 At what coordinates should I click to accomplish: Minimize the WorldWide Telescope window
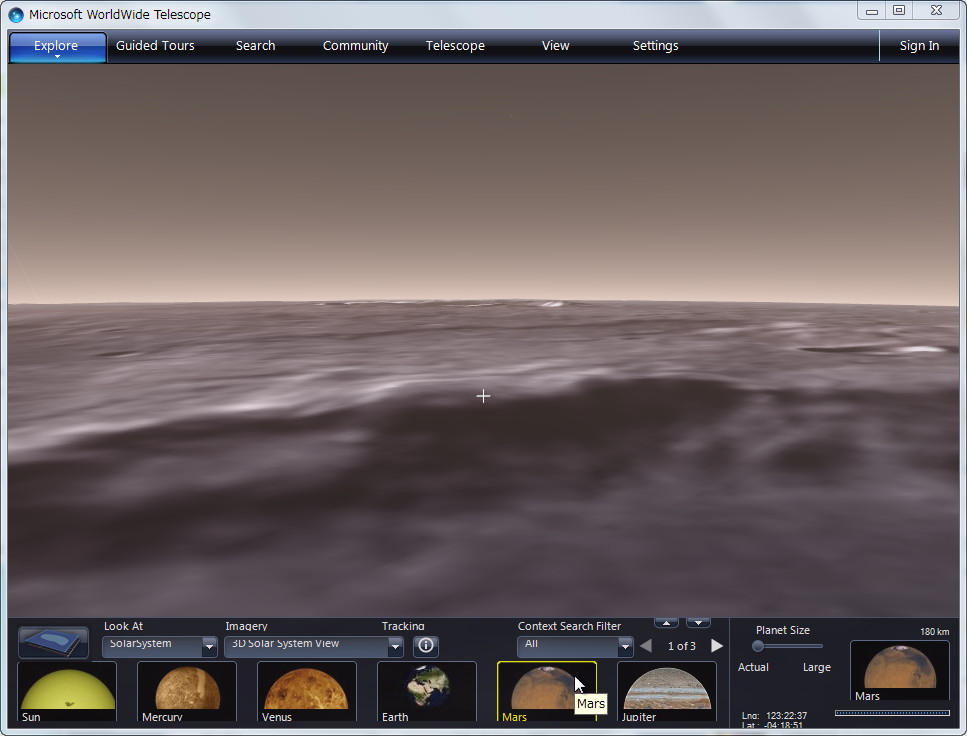click(x=871, y=10)
